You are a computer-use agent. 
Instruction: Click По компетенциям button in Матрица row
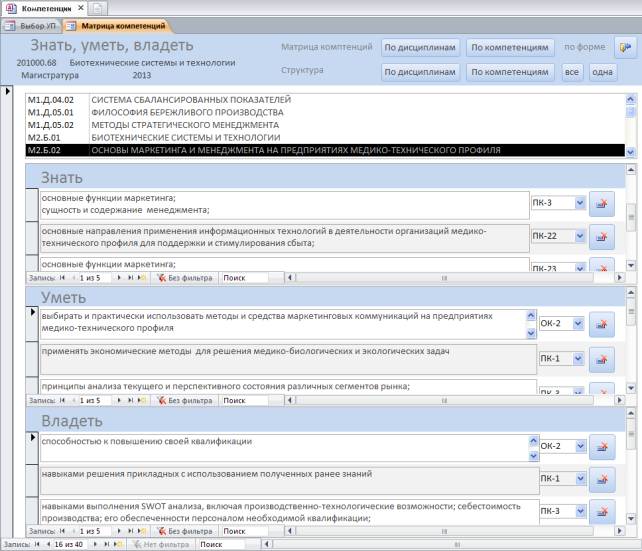(x=511, y=47)
